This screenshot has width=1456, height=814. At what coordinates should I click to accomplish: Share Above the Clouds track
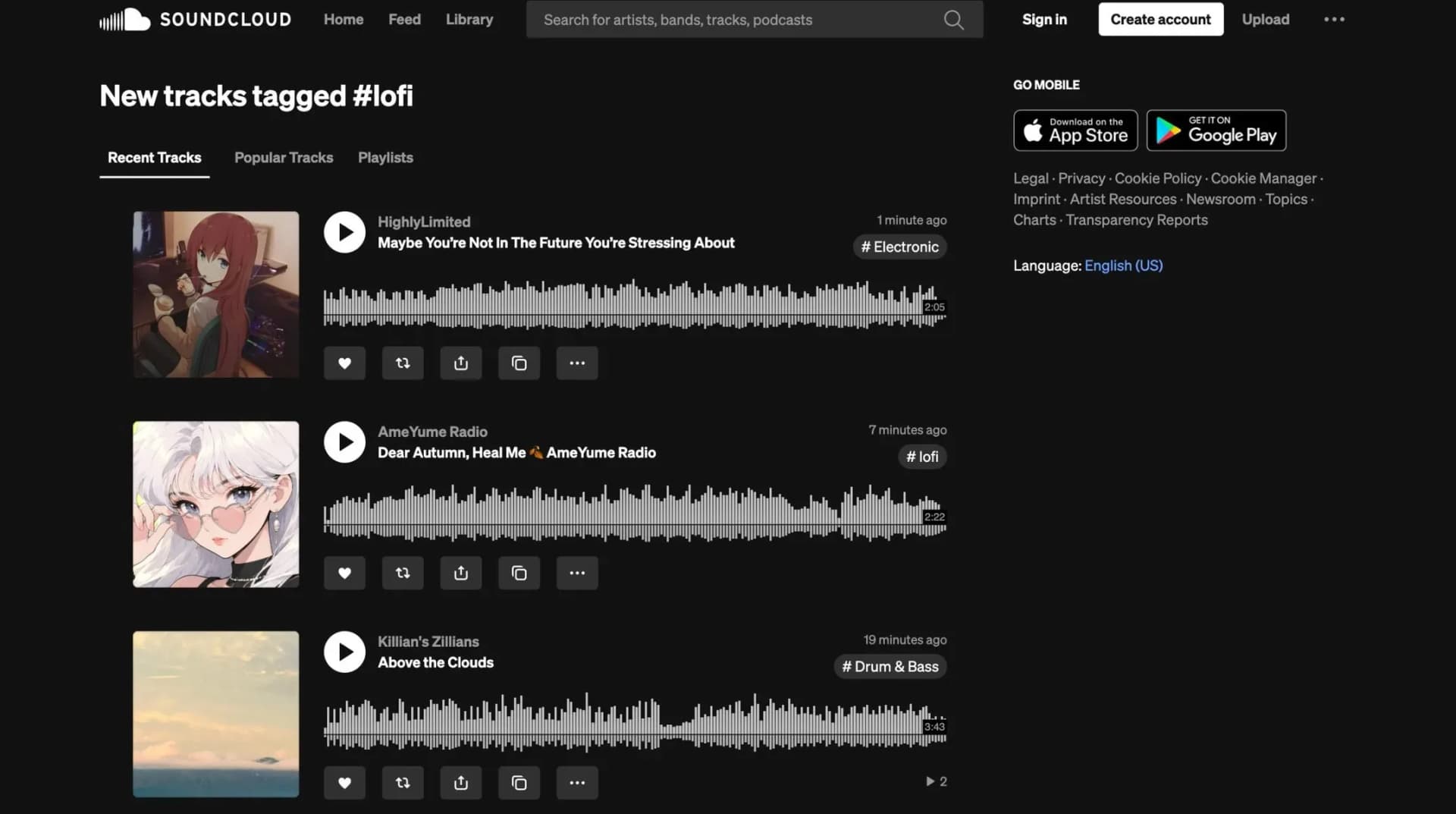[x=461, y=783]
